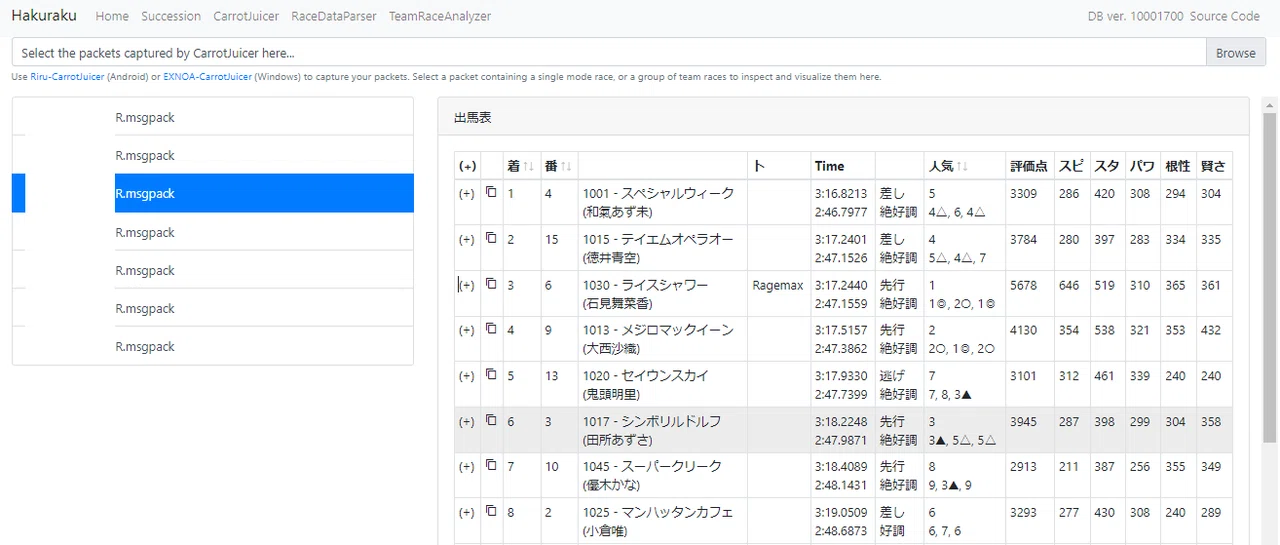Image resolution: width=1280 pixels, height=545 pixels.
Task: Select the second R.msgpack packet
Action: coord(213,155)
